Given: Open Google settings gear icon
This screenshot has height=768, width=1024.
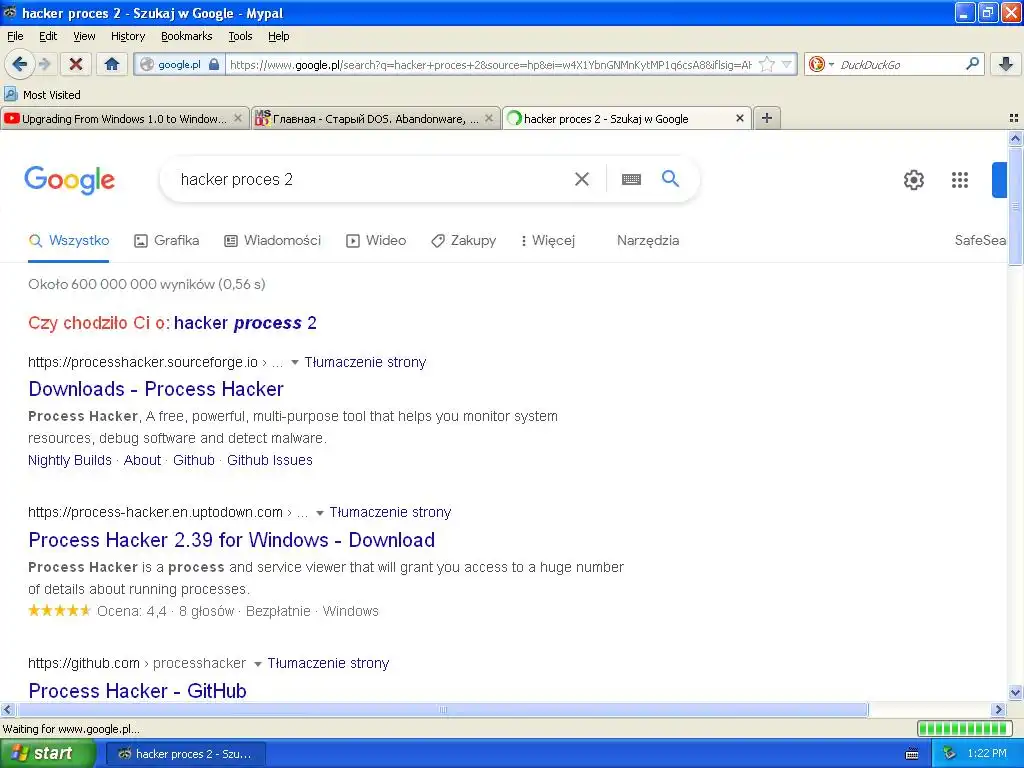Looking at the screenshot, I should click(x=914, y=180).
